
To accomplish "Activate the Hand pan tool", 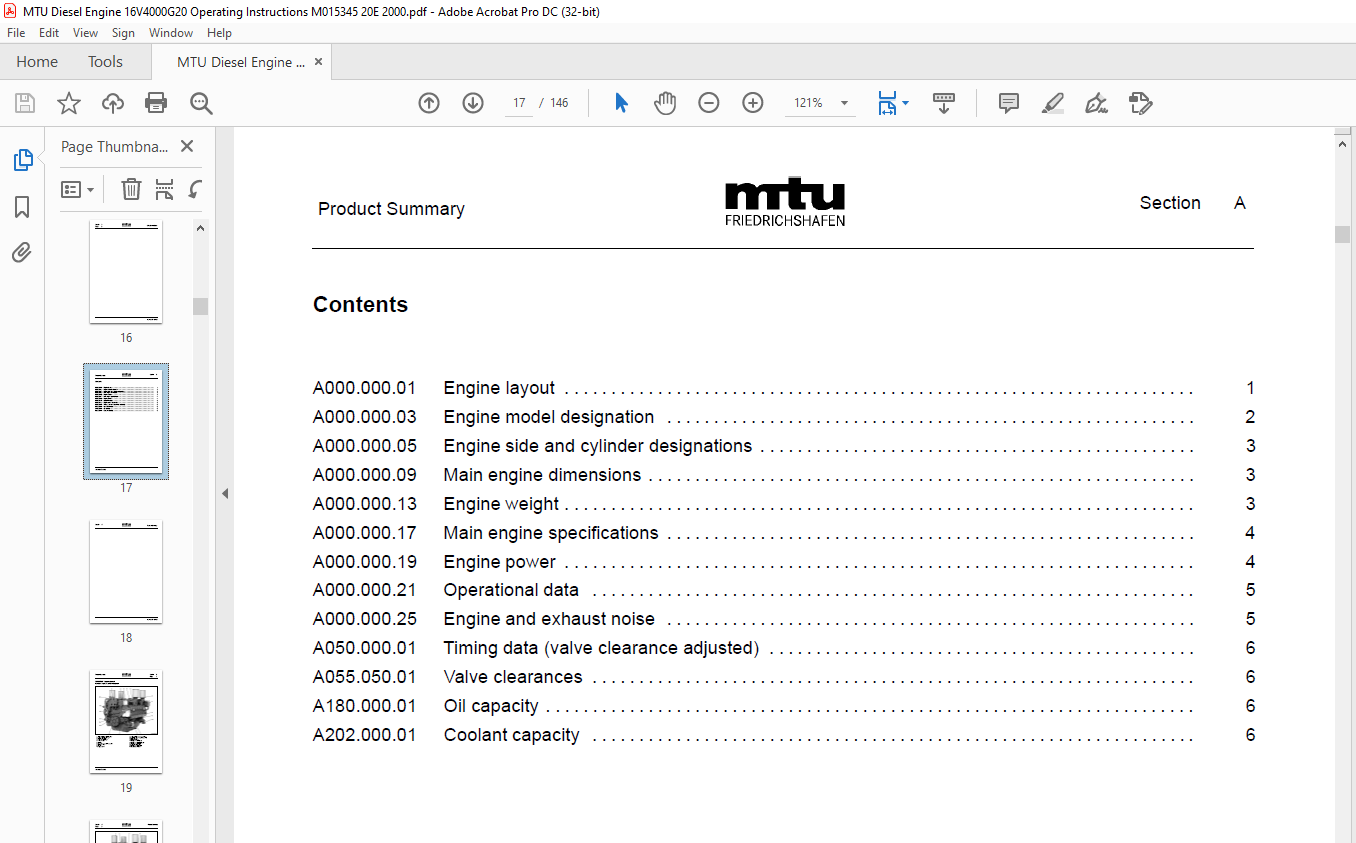I will pos(665,103).
